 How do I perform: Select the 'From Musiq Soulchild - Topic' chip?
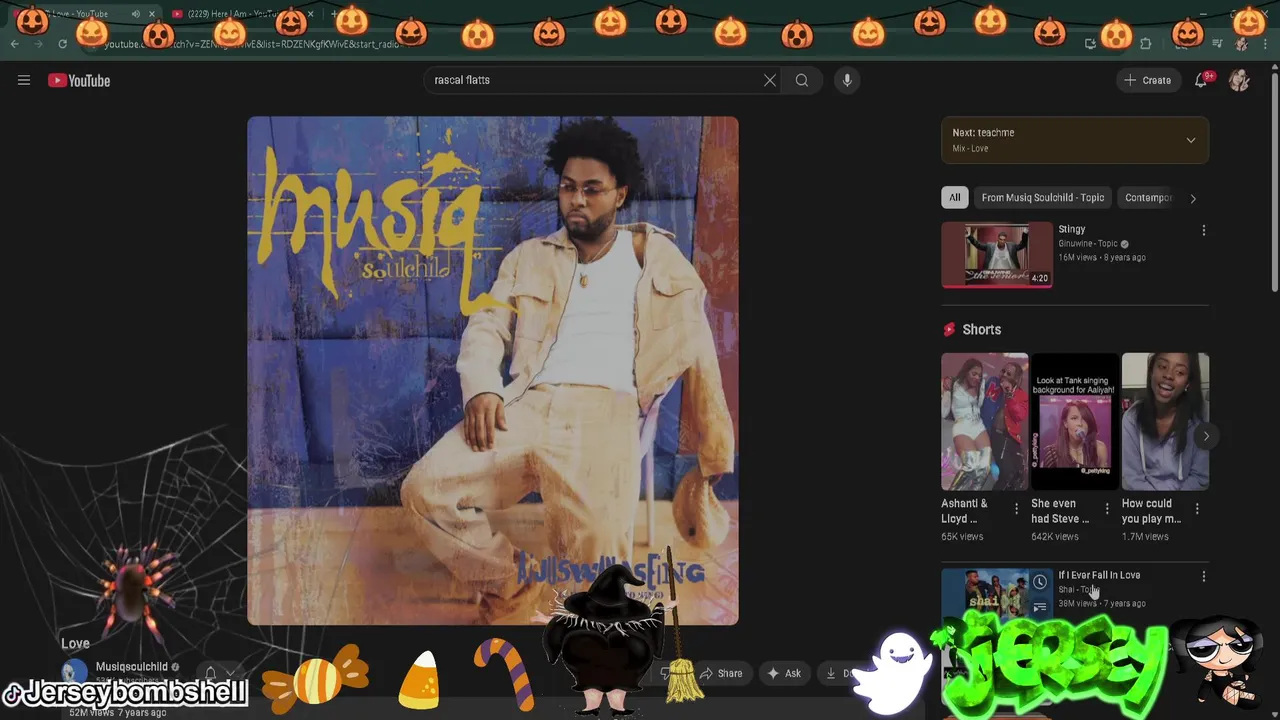pos(1043,197)
